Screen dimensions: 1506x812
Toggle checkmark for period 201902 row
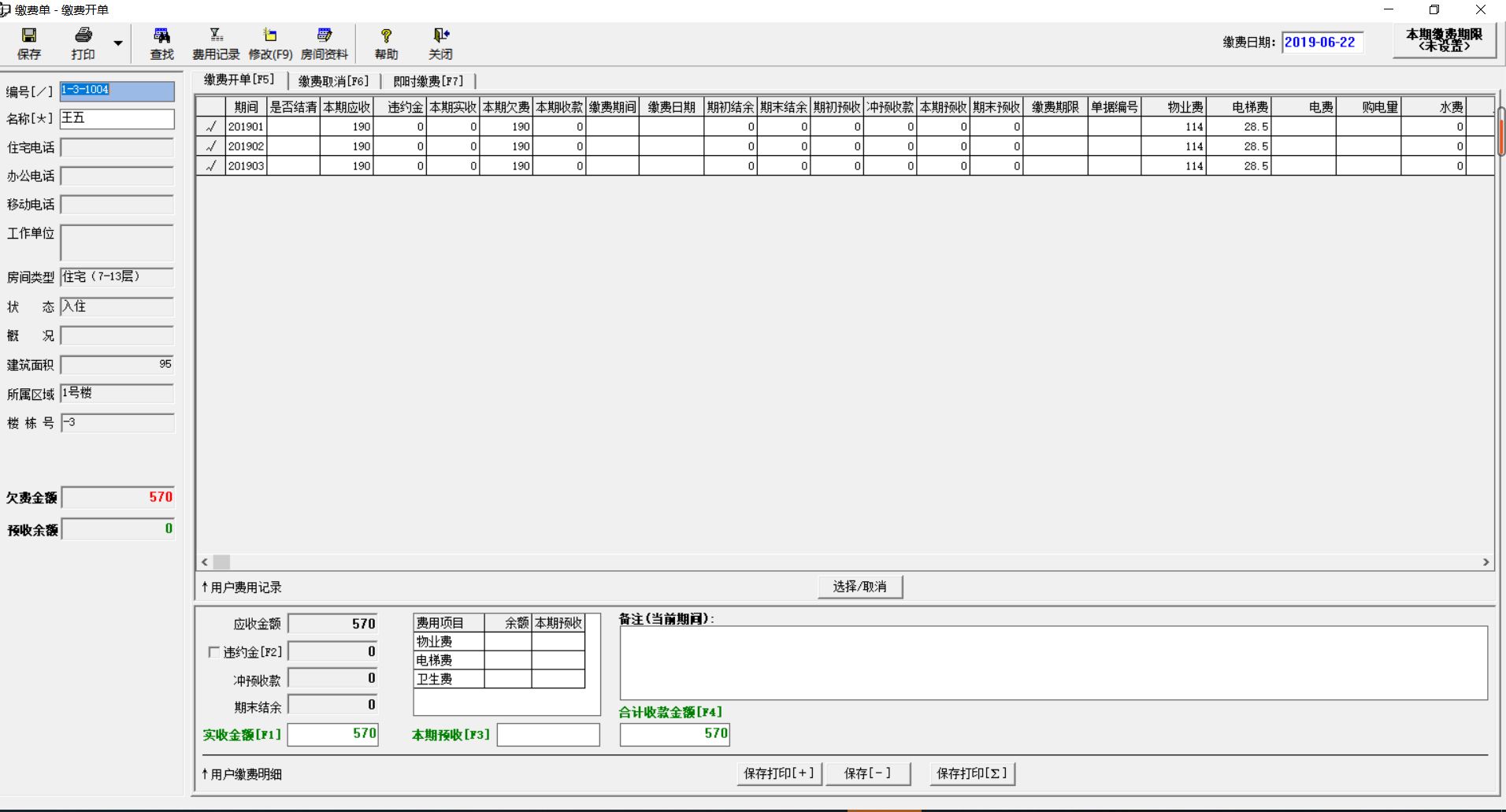(210, 146)
